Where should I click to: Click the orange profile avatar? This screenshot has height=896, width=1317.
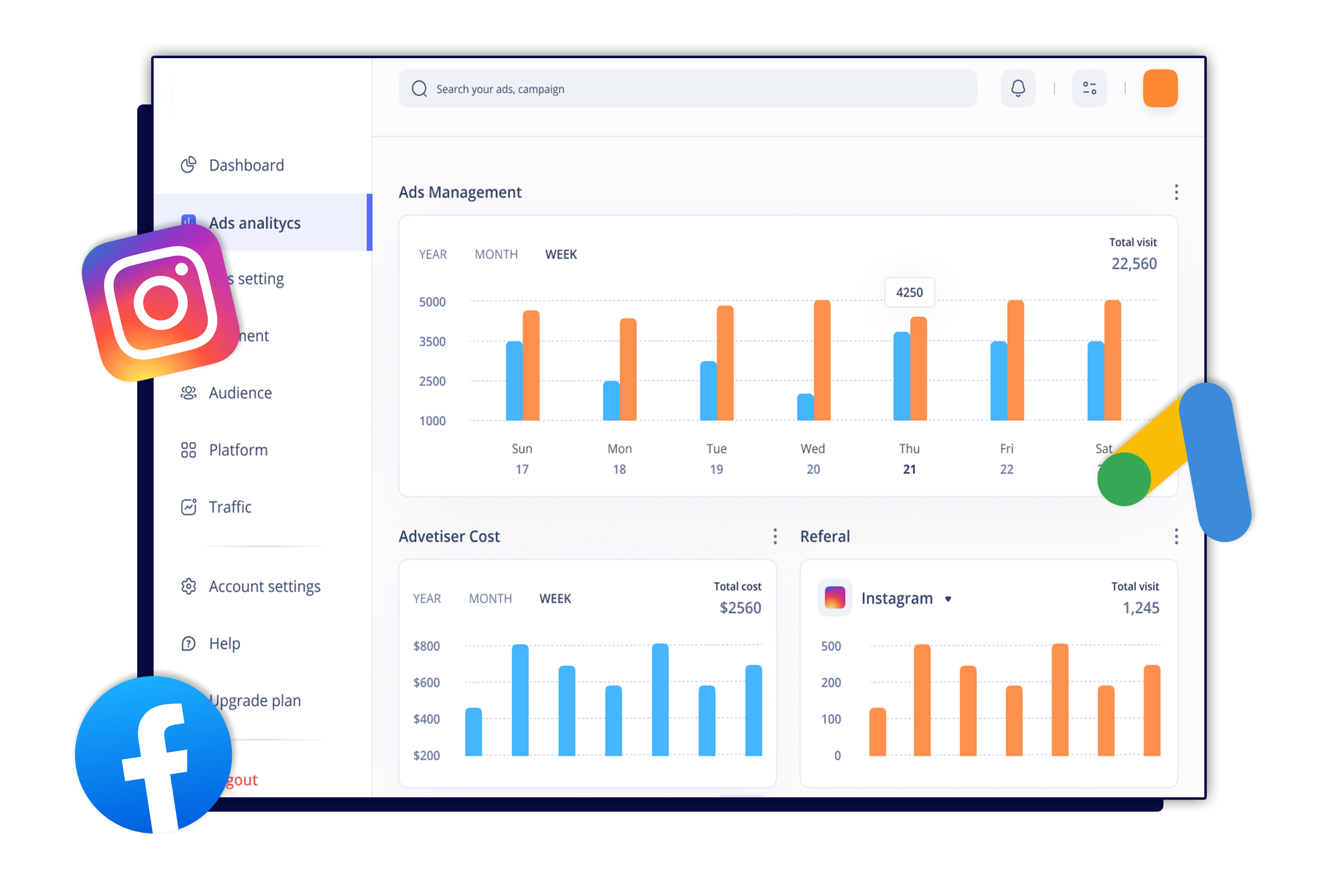coord(1160,88)
